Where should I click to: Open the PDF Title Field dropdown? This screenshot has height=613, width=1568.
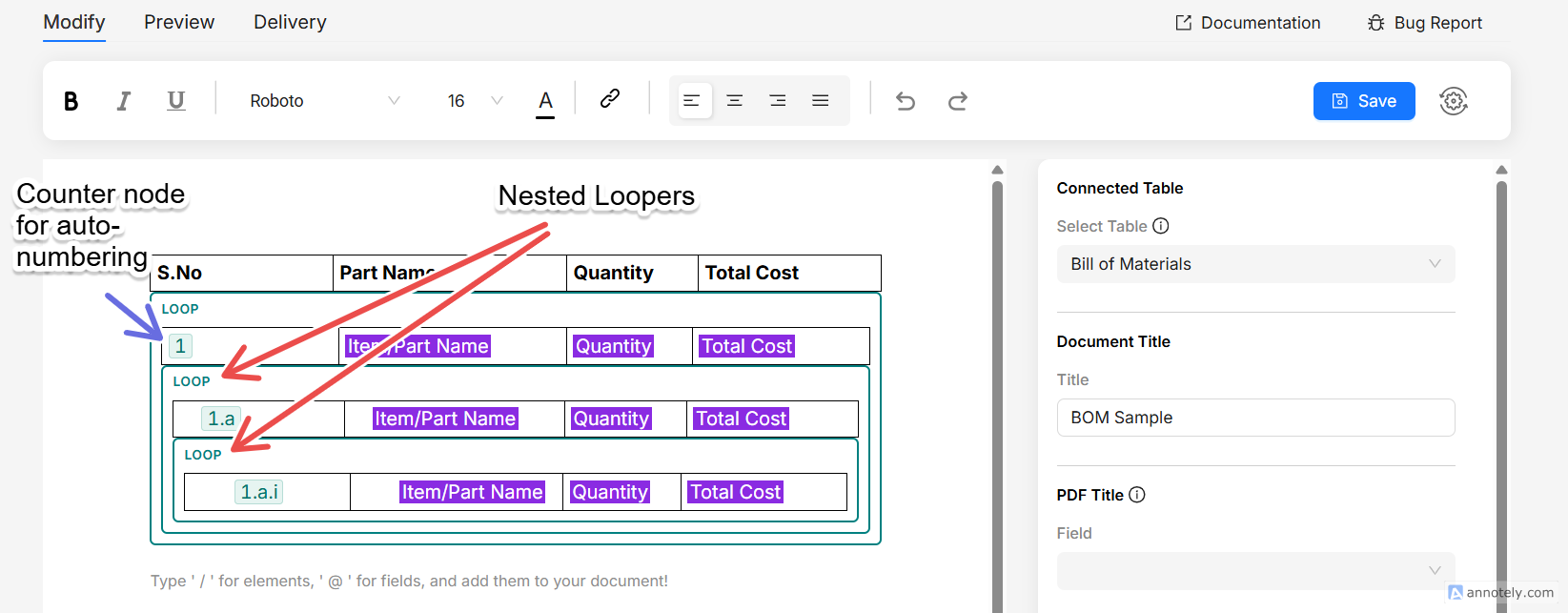click(x=1255, y=570)
